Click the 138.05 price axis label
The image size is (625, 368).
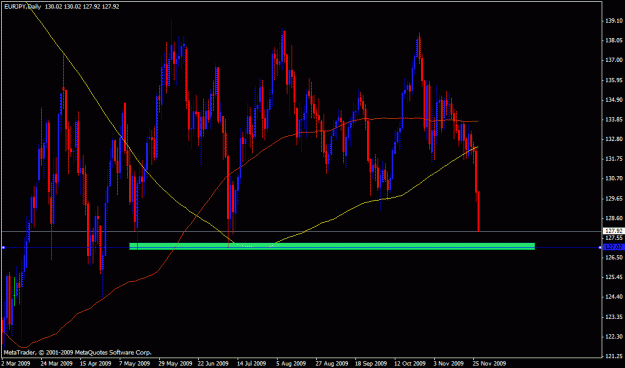tap(614, 40)
